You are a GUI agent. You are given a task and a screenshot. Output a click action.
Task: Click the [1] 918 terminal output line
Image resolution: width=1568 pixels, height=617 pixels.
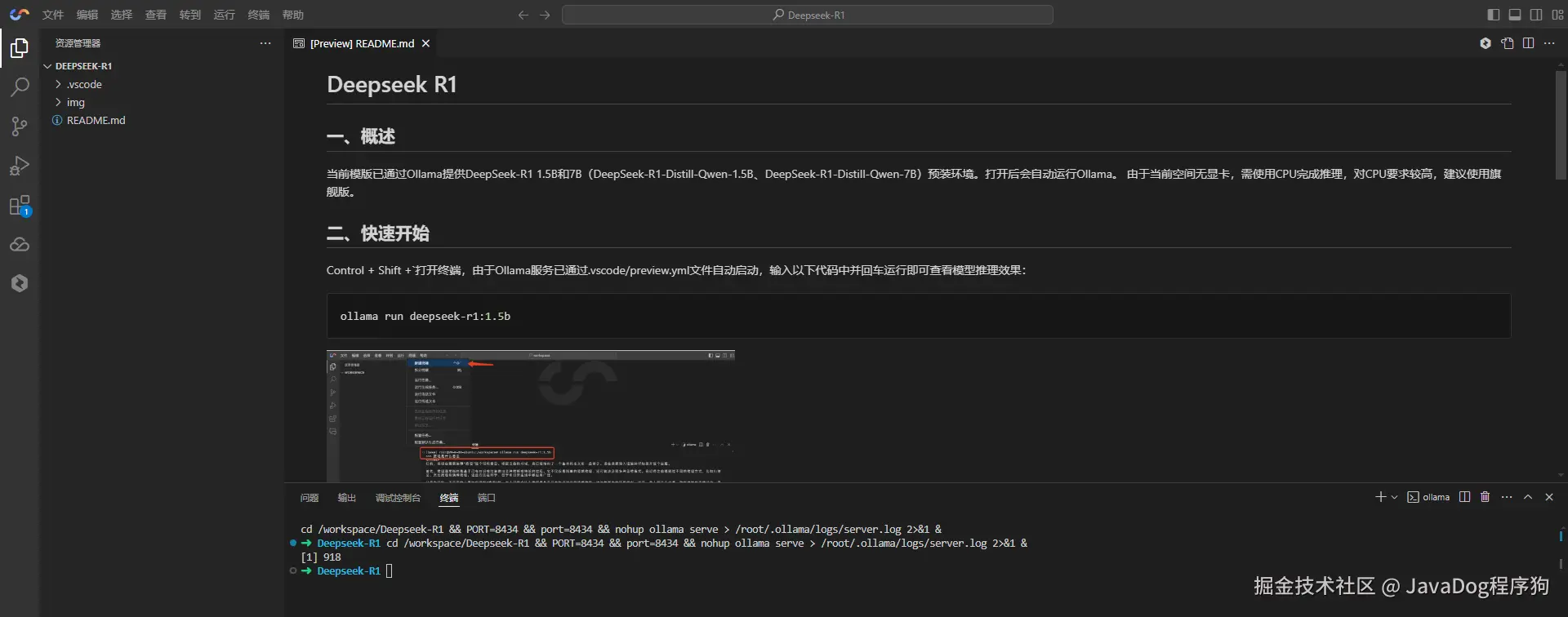(321, 557)
